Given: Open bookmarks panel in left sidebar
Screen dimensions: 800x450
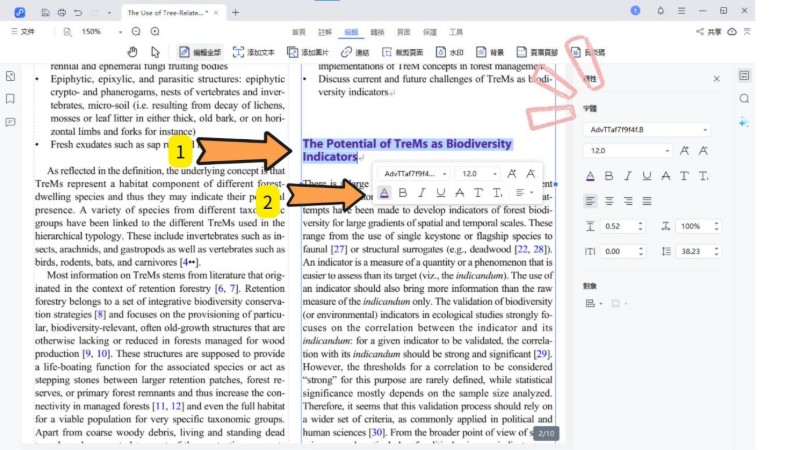Looking at the screenshot, I should (10, 99).
